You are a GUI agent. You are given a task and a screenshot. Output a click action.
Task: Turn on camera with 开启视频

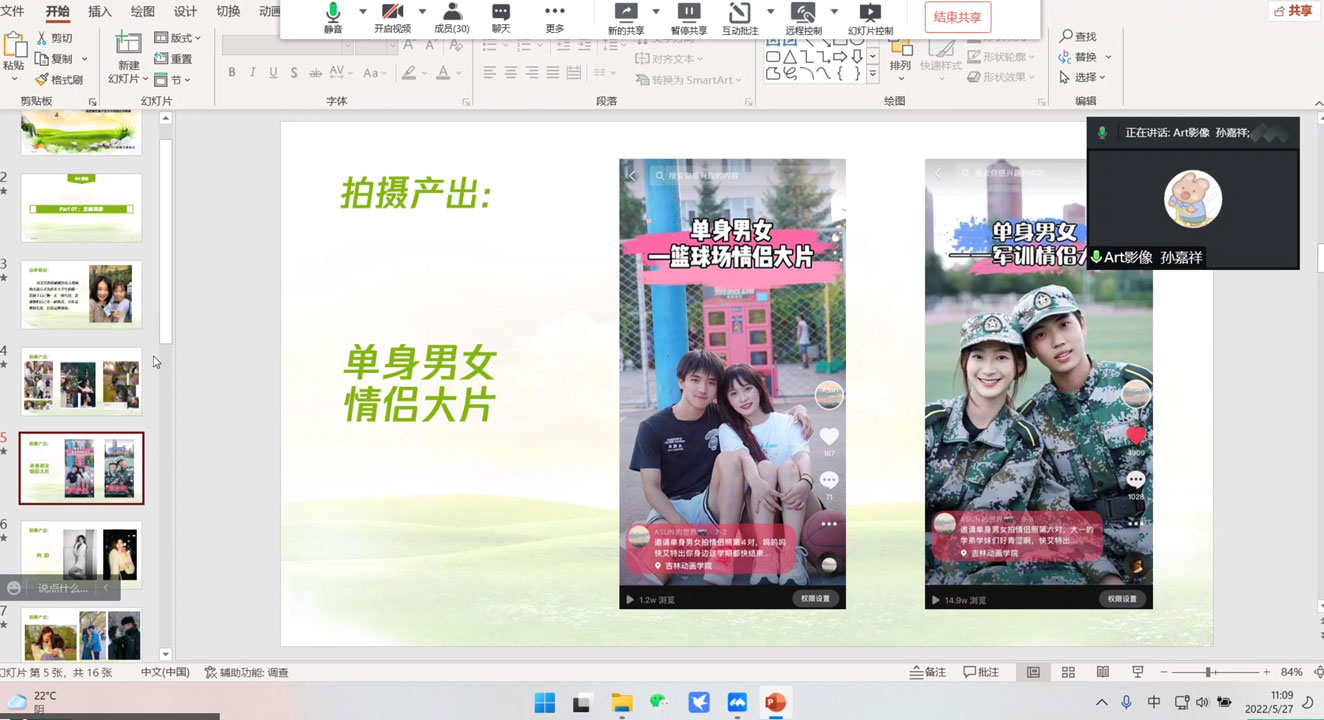(392, 17)
